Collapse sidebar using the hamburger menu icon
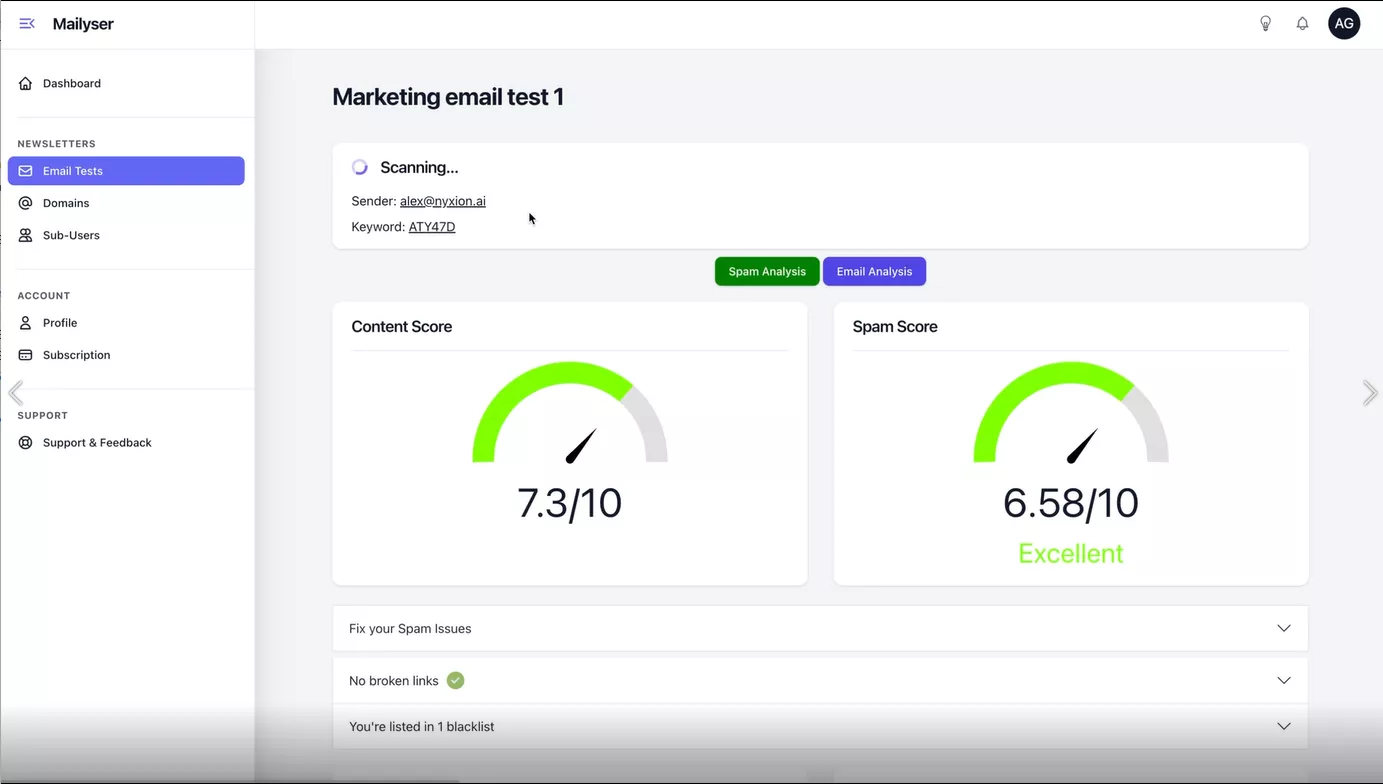The image size is (1383, 784). pyautogui.click(x=27, y=24)
